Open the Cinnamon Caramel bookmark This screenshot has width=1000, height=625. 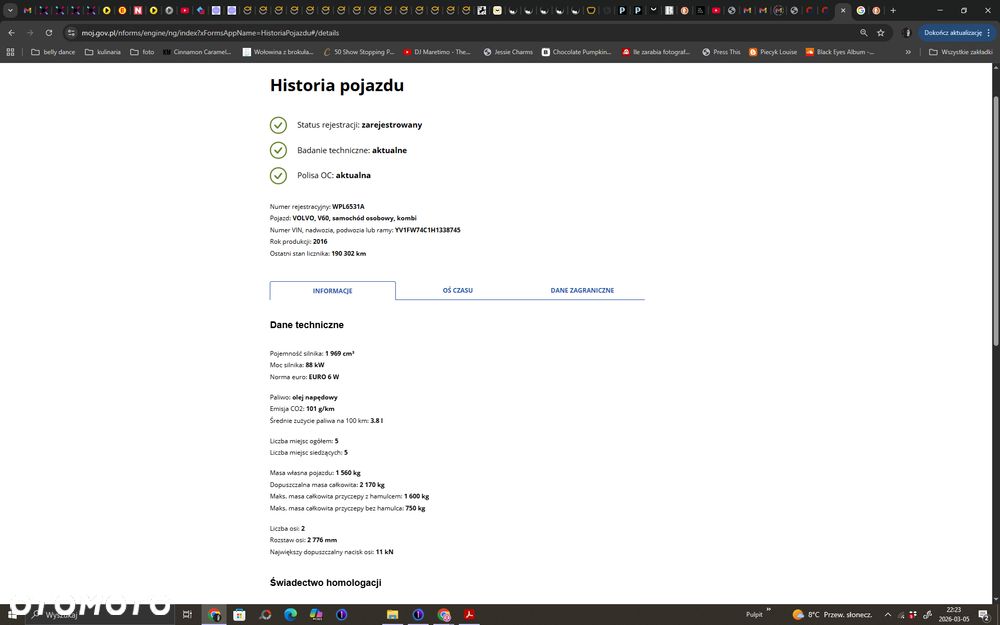(197, 52)
